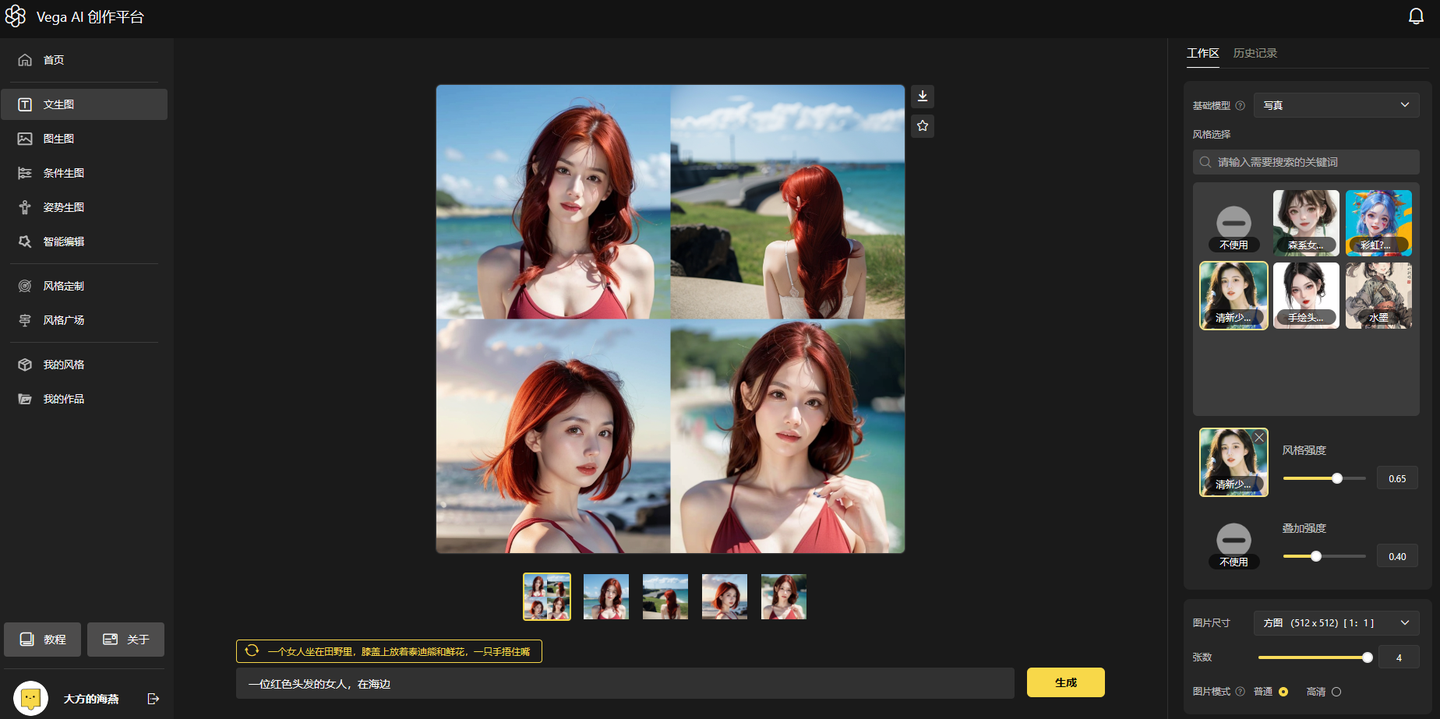Select the 手绘头 style thumbnail

coord(1306,295)
